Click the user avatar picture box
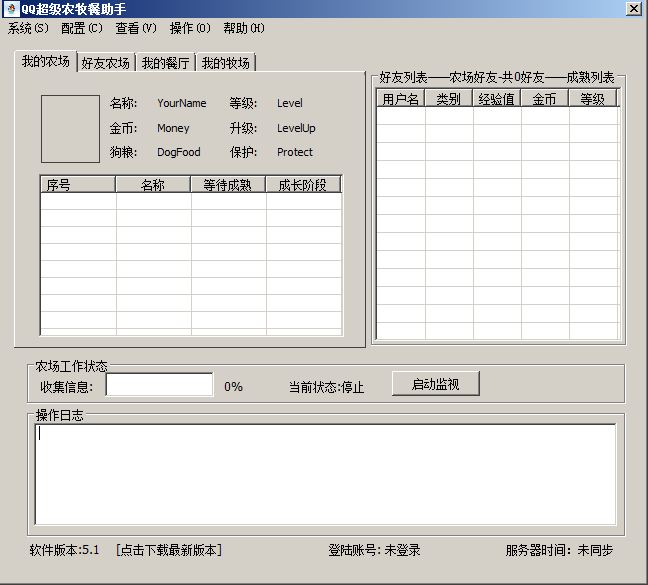Viewport: 648px width, 585px height. tap(70, 129)
